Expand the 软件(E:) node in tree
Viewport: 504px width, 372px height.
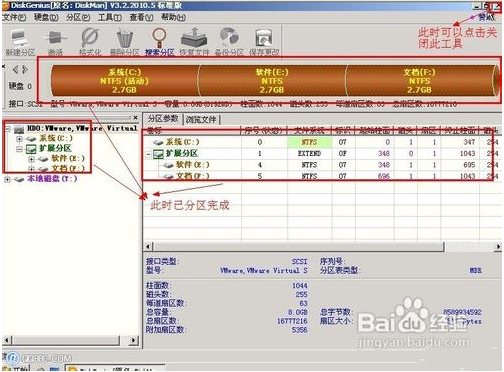[x=31, y=159]
